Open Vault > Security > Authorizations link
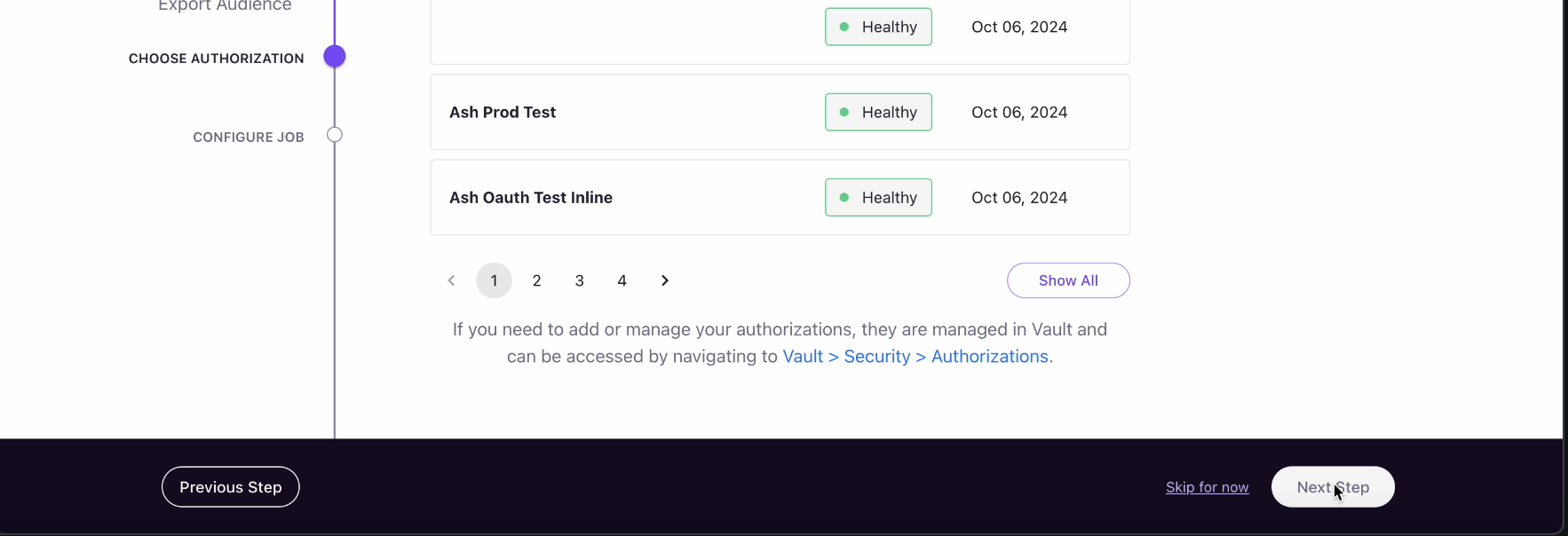1568x536 pixels. pyautogui.click(x=915, y=356)
